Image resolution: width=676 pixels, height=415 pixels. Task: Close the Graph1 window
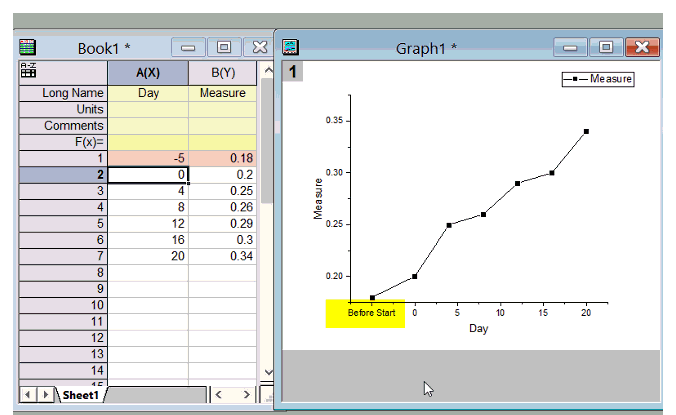pos(642,47)
